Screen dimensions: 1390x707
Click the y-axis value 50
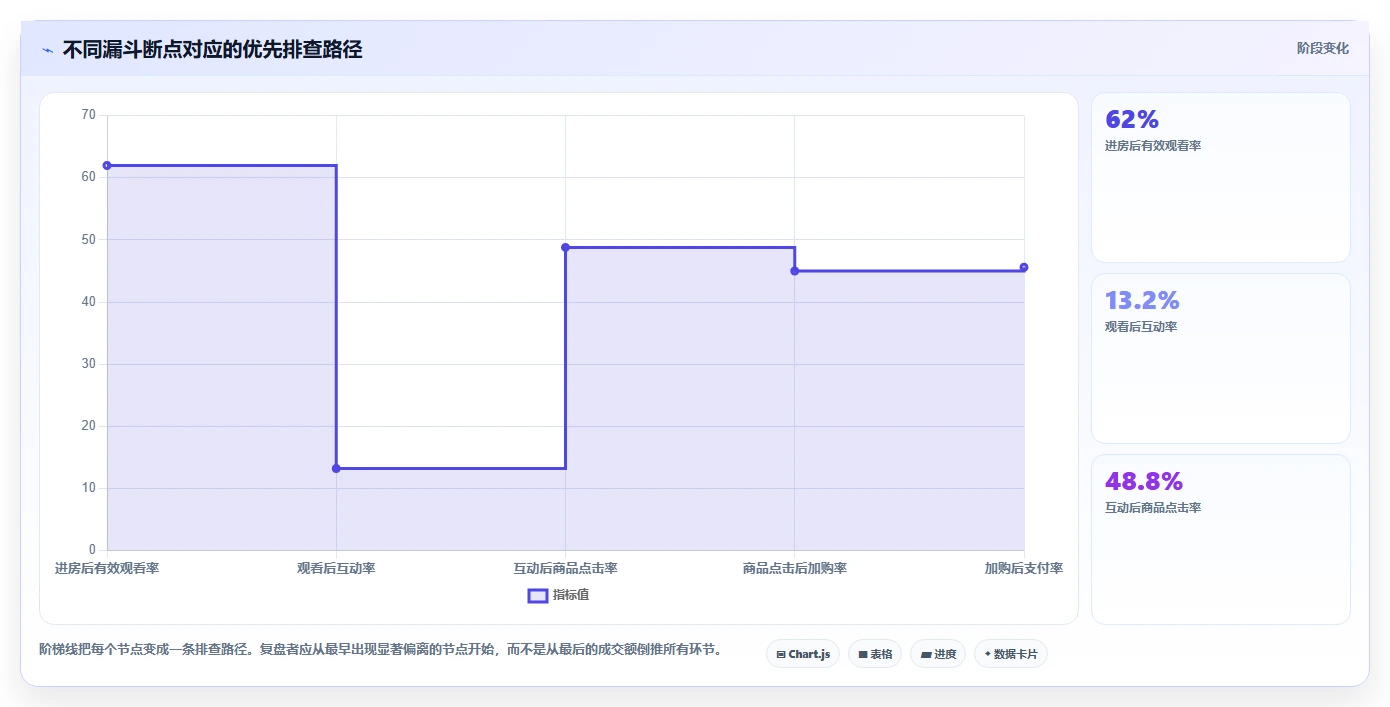tap(89, 239)
